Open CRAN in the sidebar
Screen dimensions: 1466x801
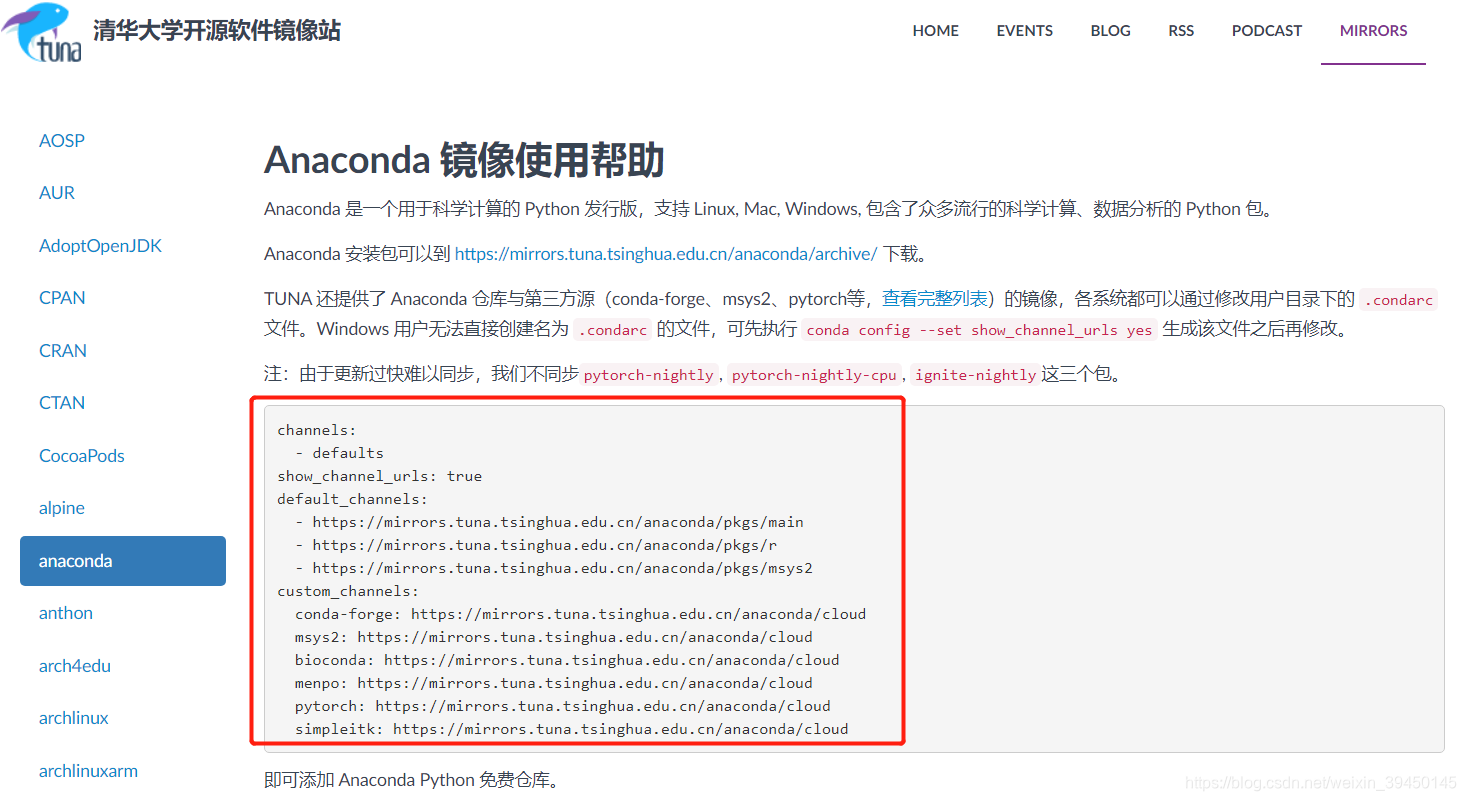63,351
